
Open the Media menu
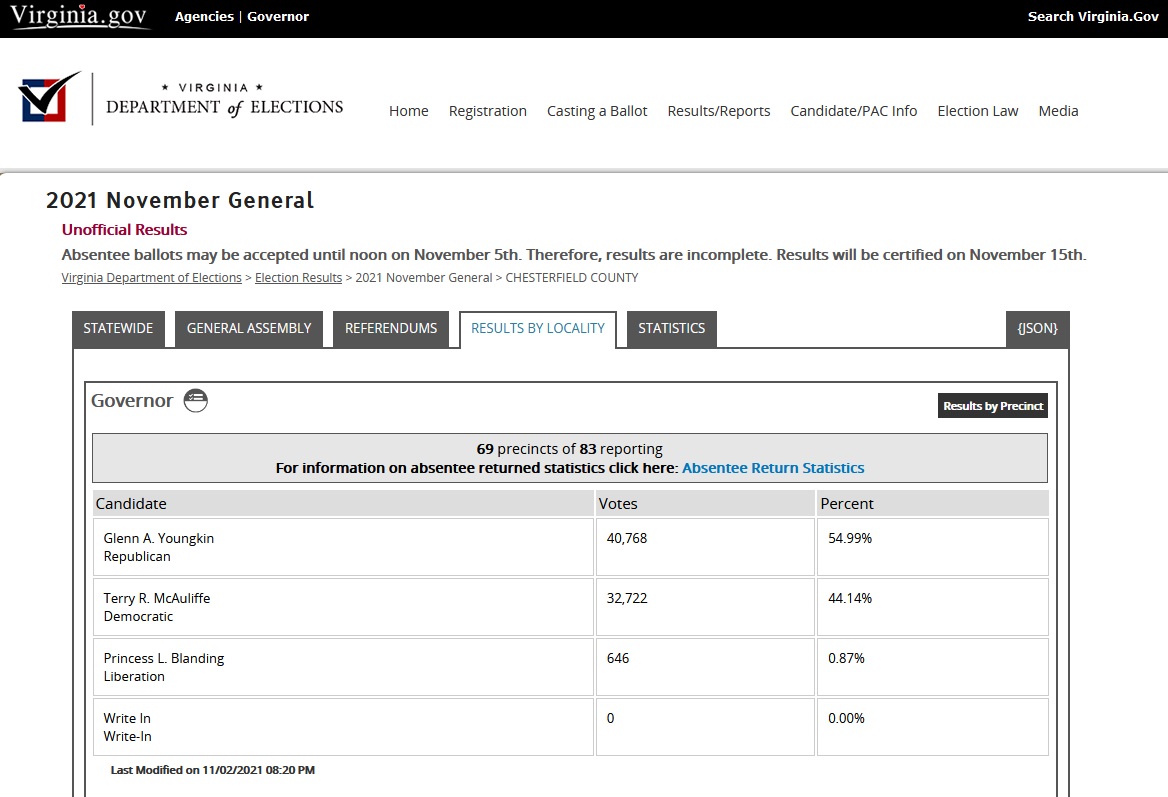pos(1058,111)
